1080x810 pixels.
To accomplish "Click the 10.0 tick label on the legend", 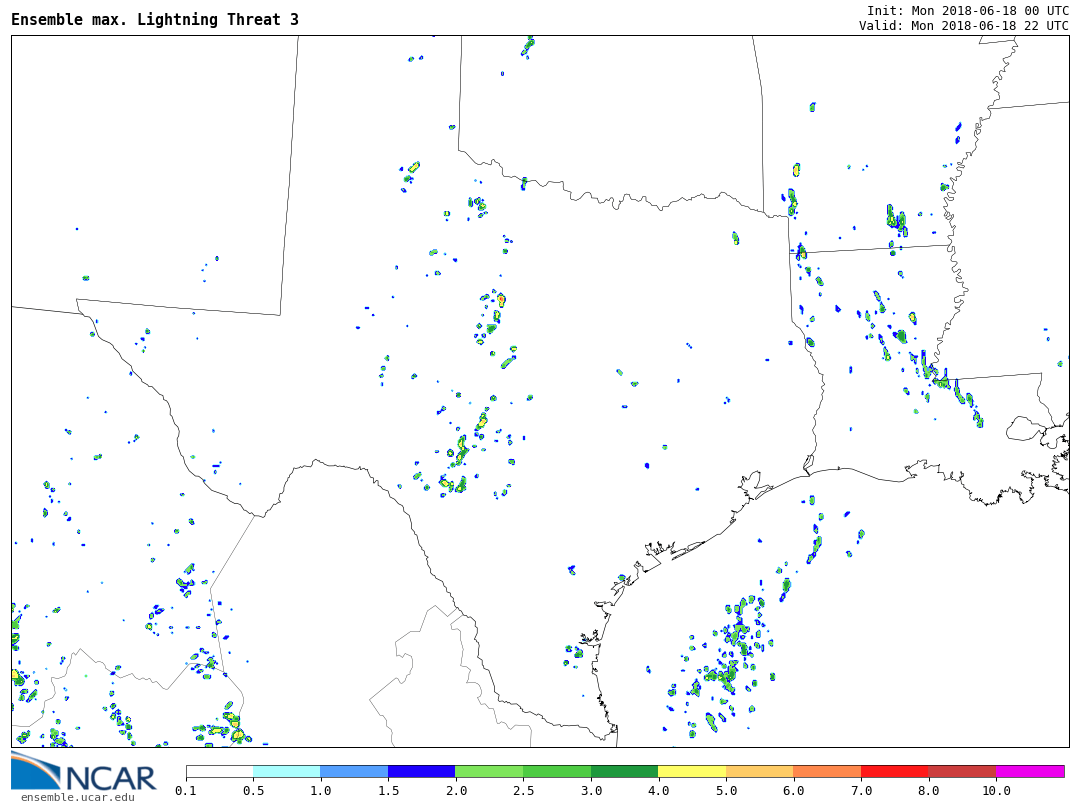I will pos(996,791).
